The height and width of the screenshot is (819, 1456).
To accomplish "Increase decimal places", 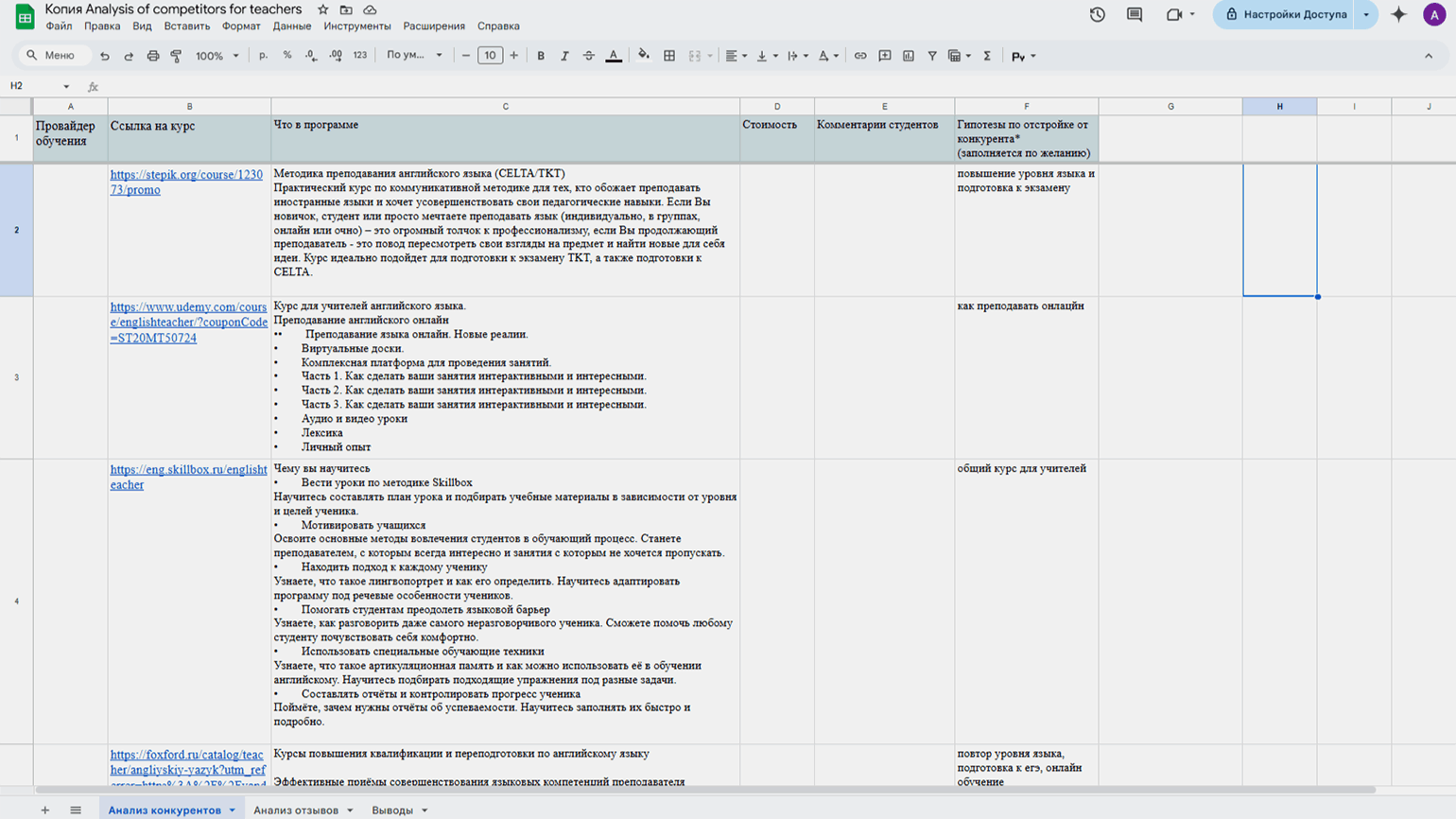I will 336,56.
